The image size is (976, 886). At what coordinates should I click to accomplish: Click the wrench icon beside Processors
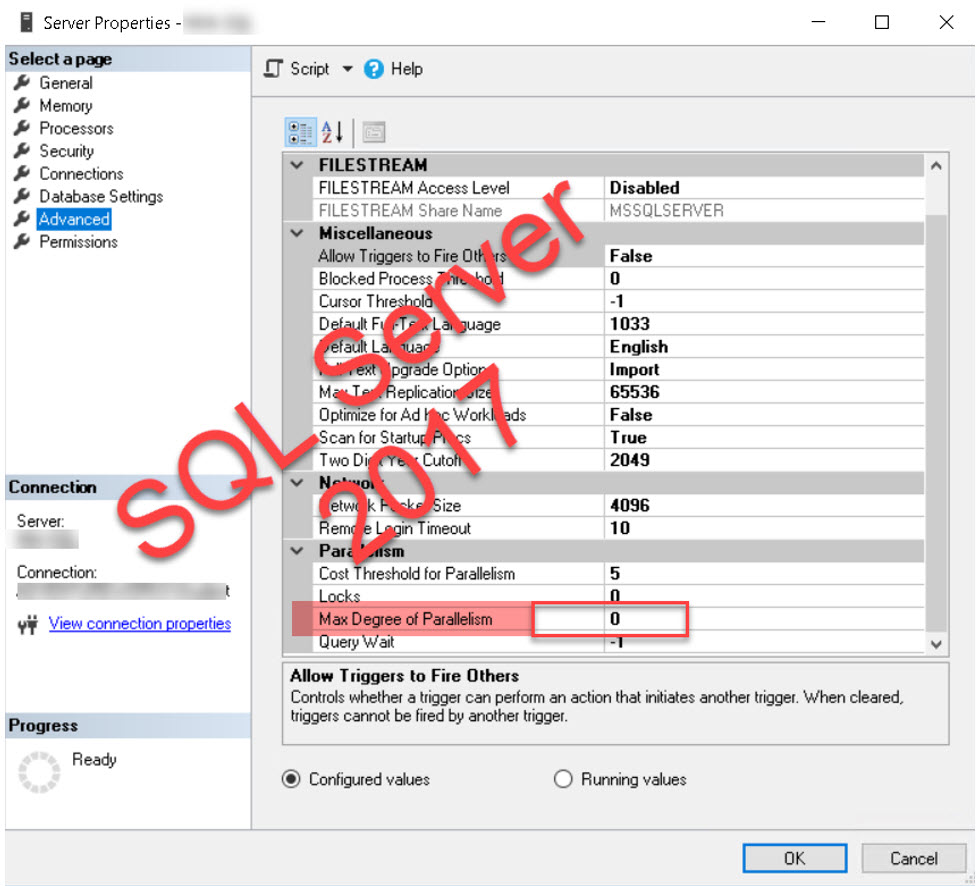tap(22, 128)
